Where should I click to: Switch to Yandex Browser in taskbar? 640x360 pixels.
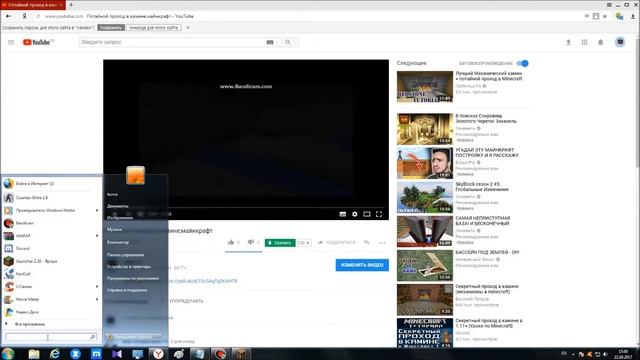pyautogui.click(x=158, y=354)
